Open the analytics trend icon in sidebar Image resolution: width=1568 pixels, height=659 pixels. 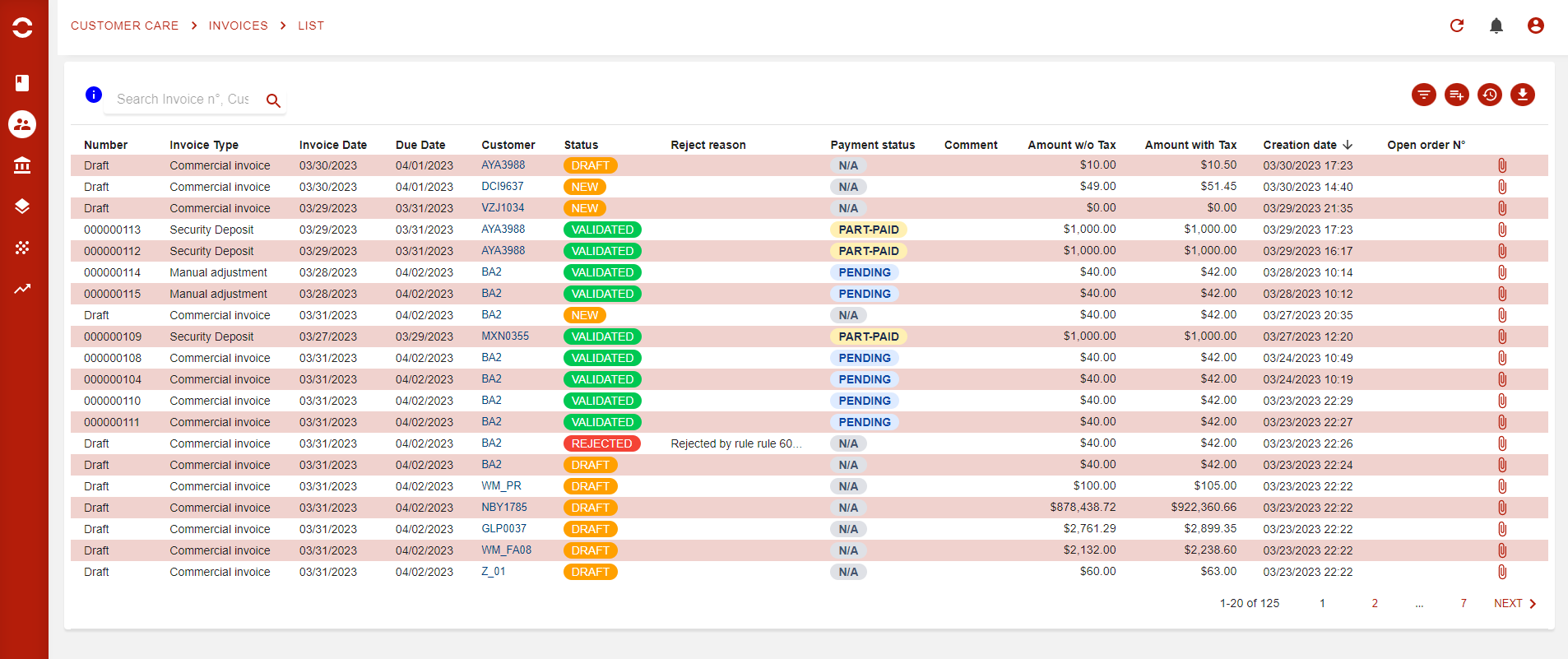coord(22,289)
